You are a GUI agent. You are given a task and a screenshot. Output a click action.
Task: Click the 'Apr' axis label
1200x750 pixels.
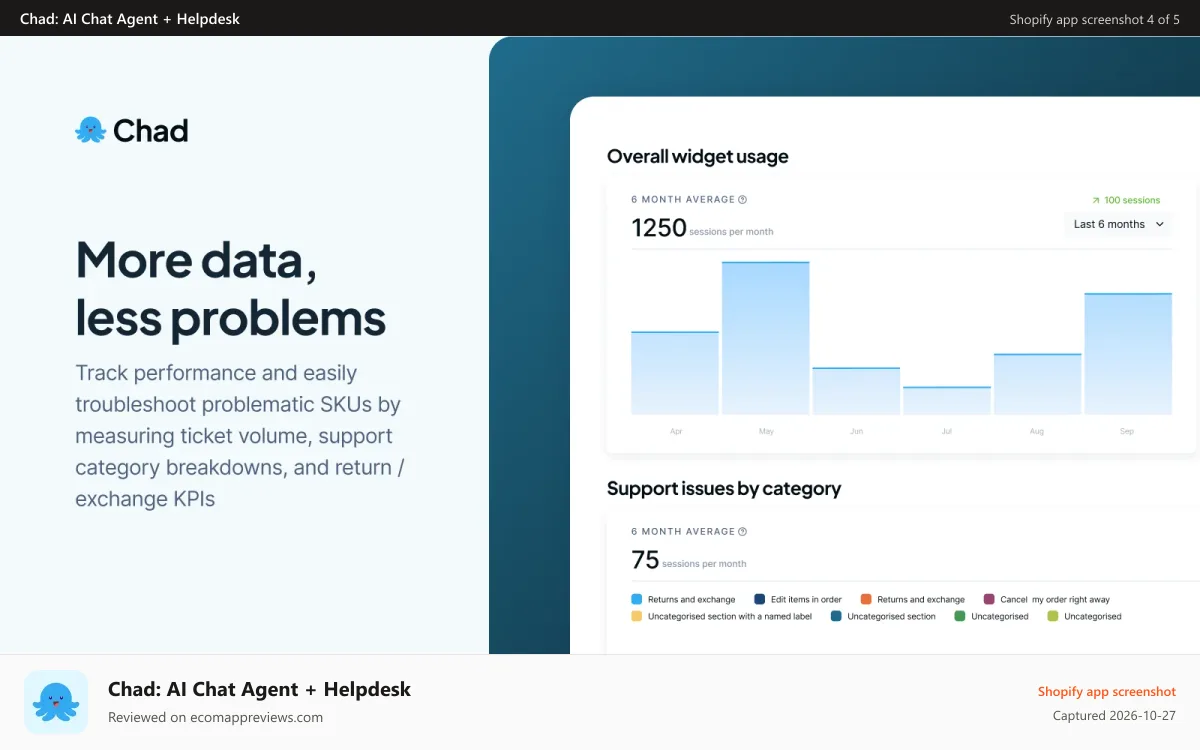676,431
